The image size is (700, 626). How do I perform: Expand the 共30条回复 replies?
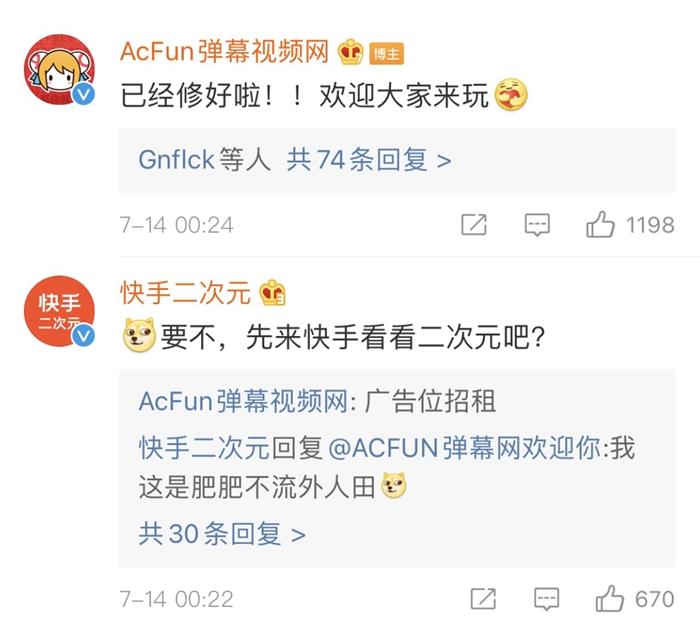click(222, 534)
